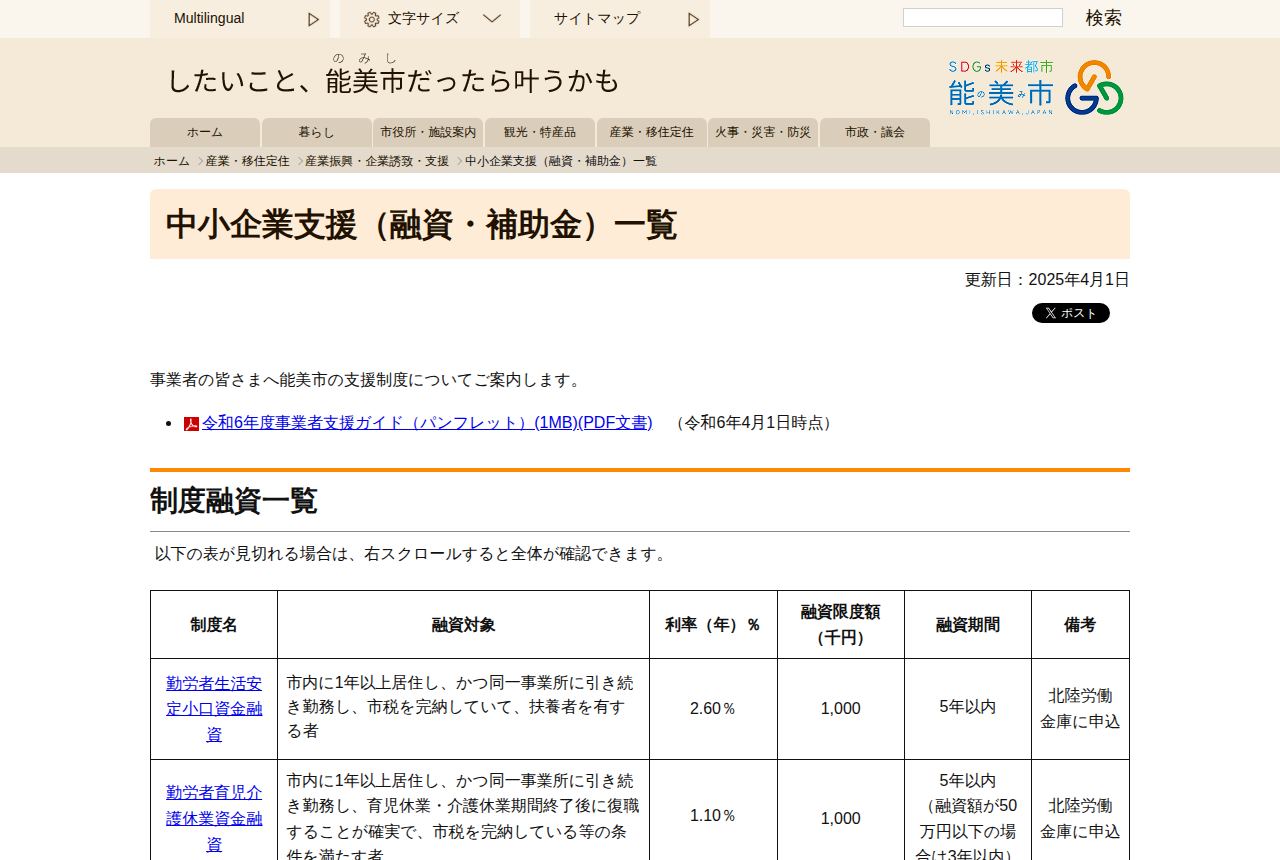Click the arrow beside サイトマップ
The height and width of the screenshot is (860, 1280).
pos(693,19)
